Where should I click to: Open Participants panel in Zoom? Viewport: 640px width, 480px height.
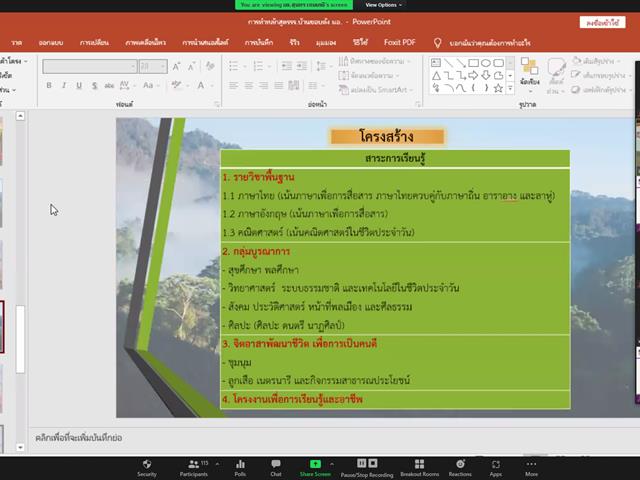click(194, 468)
